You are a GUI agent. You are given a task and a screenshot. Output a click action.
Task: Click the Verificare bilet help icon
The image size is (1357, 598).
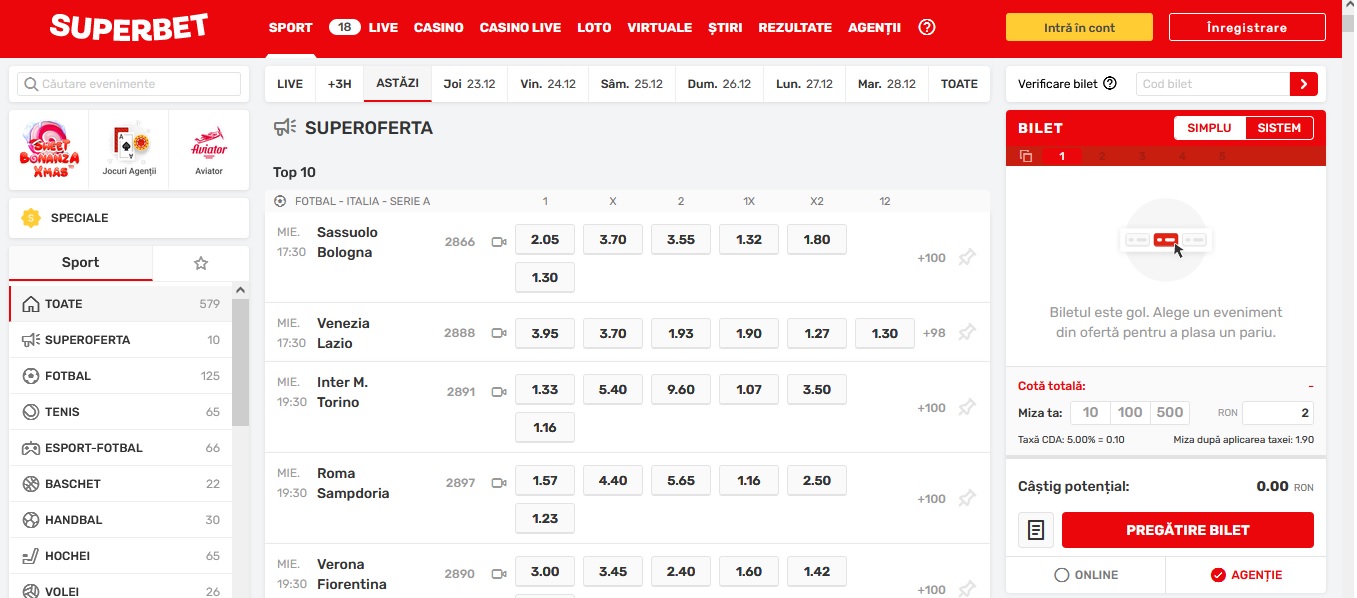pos(1109,84)
